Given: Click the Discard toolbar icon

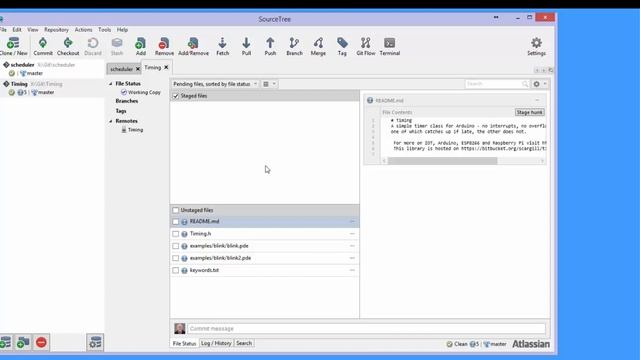Looking at the screenshot, I should pyautogui.click(x=93, y=46).
